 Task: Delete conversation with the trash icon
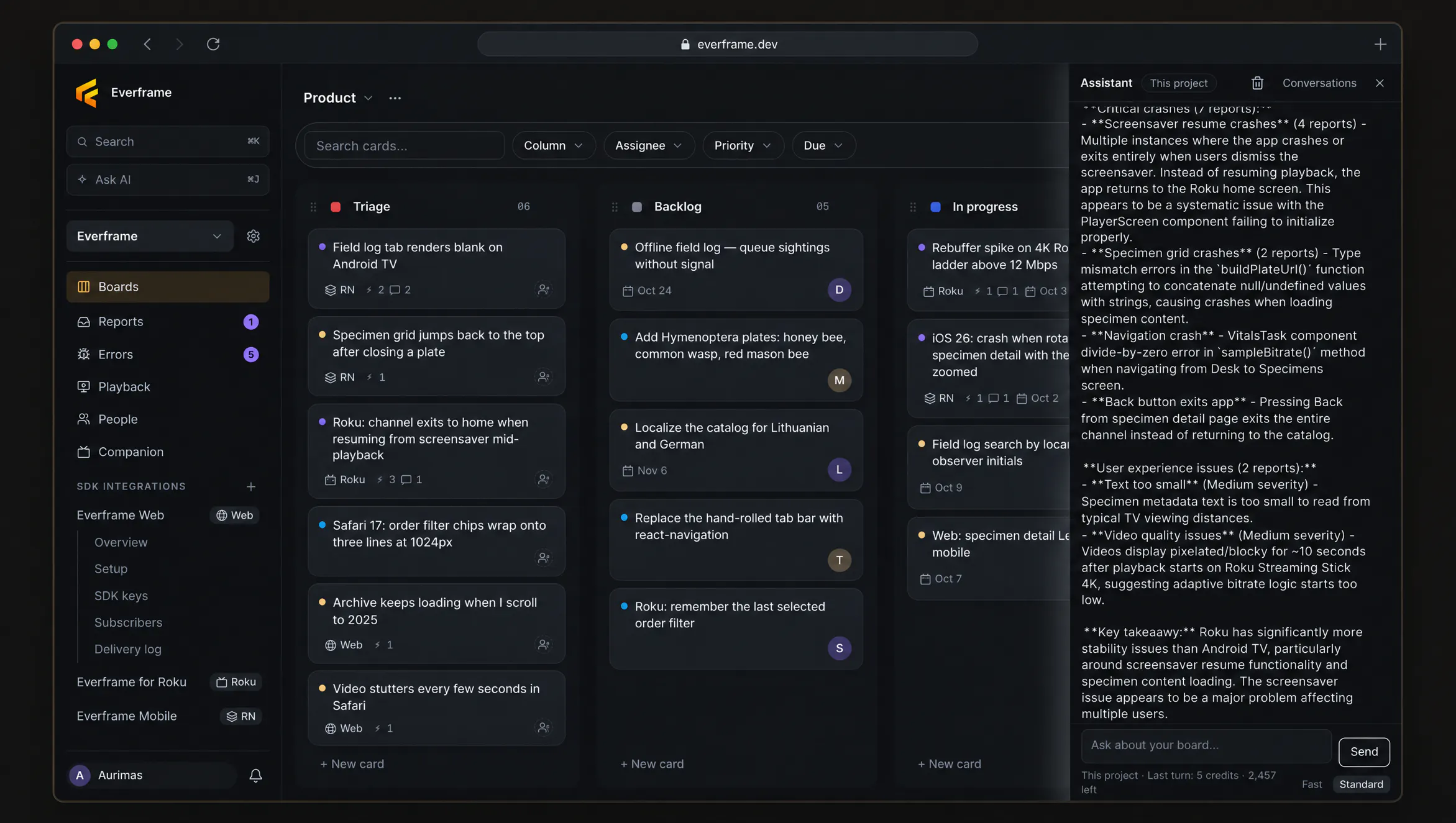pos(1257,83)
